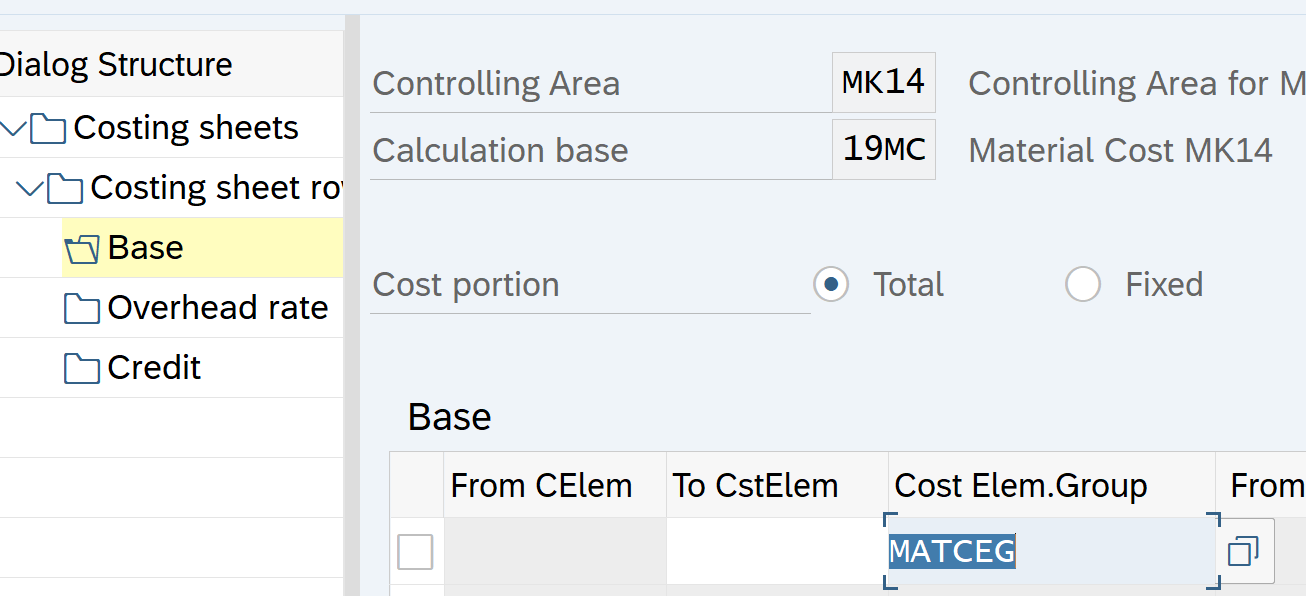1306x596 pixels.
Task: Select the Total cost portion radio
Action: point(831,285)
